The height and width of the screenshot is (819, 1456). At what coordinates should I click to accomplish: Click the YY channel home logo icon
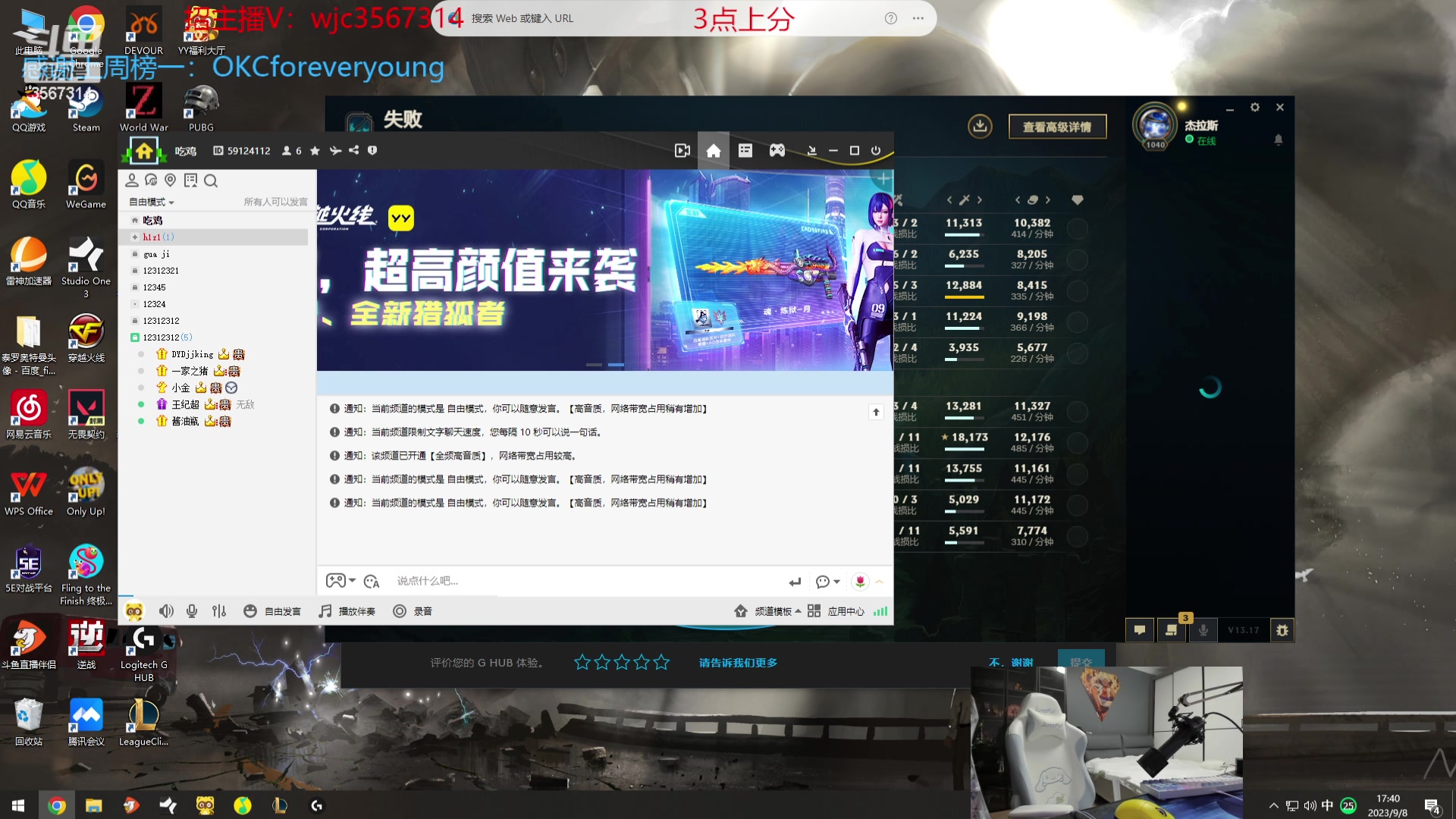[x=144, y=151]
